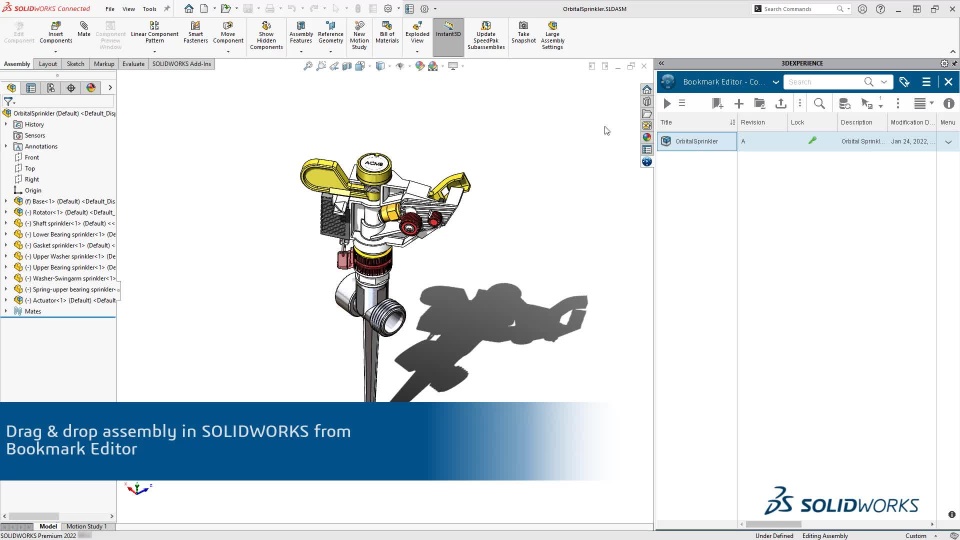Click the New document icon

click(x=204, y=9)
